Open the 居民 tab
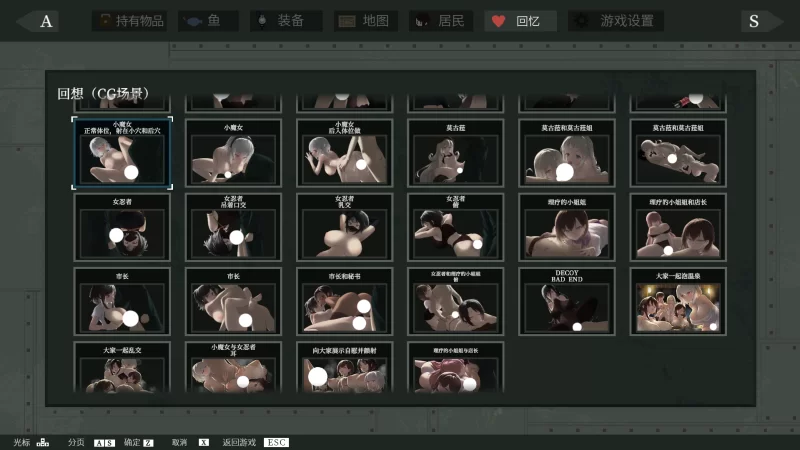The height and width of the screenshot is (450, 800). click(441, 21)
